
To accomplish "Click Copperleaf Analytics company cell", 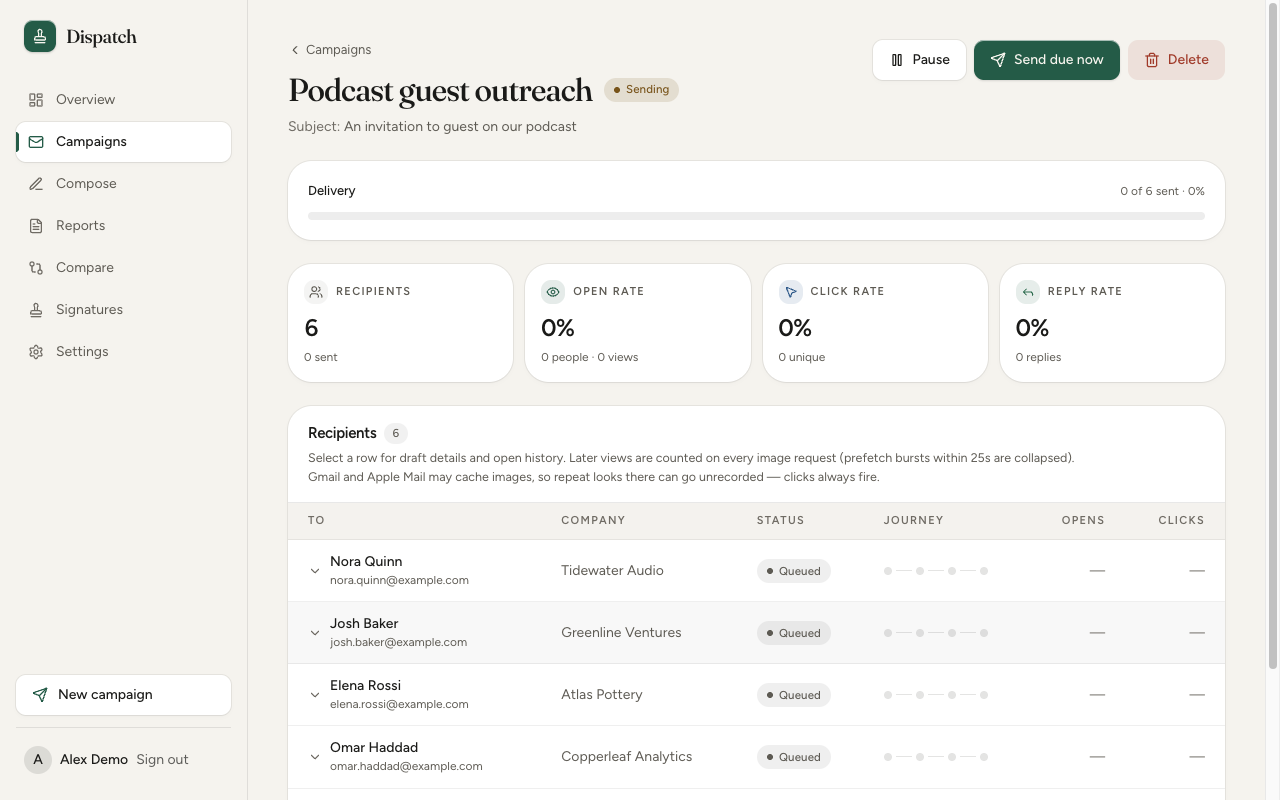I will point(627,757).
